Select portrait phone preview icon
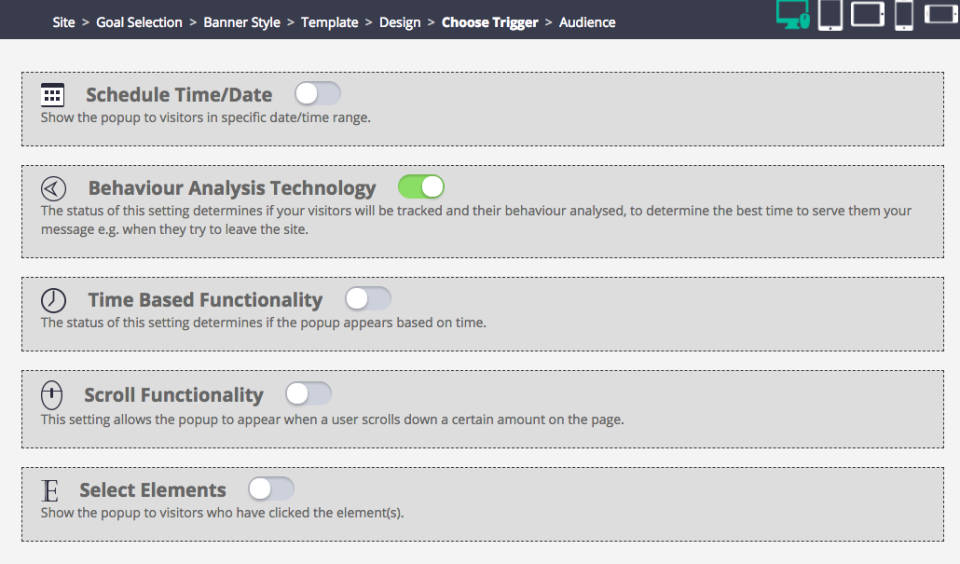The height and width of the screenshot is (564, 960). [x=904, y=15]
